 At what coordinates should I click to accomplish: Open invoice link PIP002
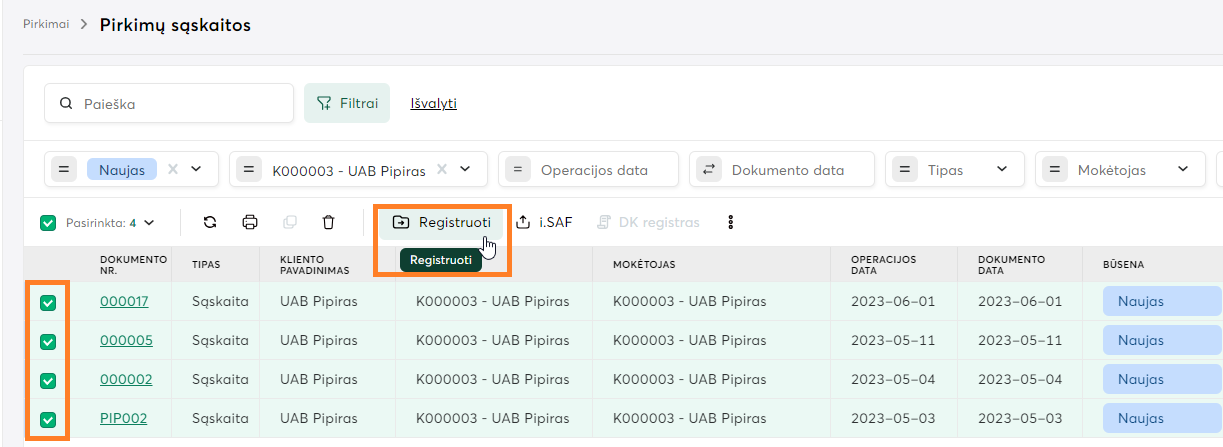coord(123,418)
